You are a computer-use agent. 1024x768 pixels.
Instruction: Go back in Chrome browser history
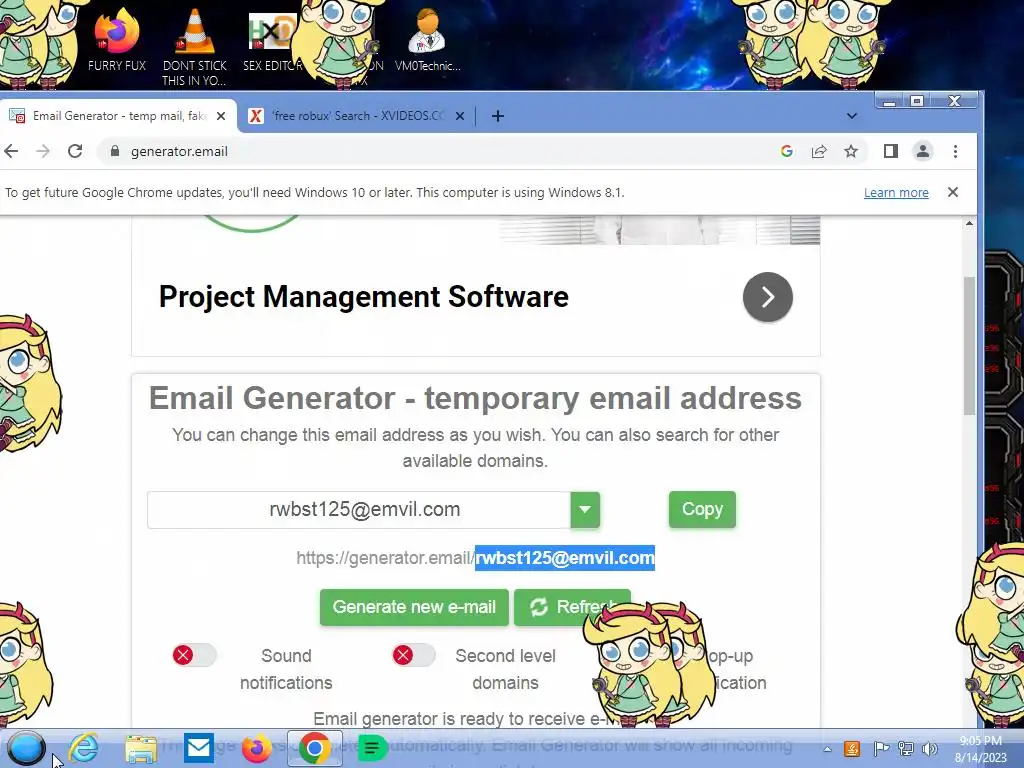coord(11,152)
